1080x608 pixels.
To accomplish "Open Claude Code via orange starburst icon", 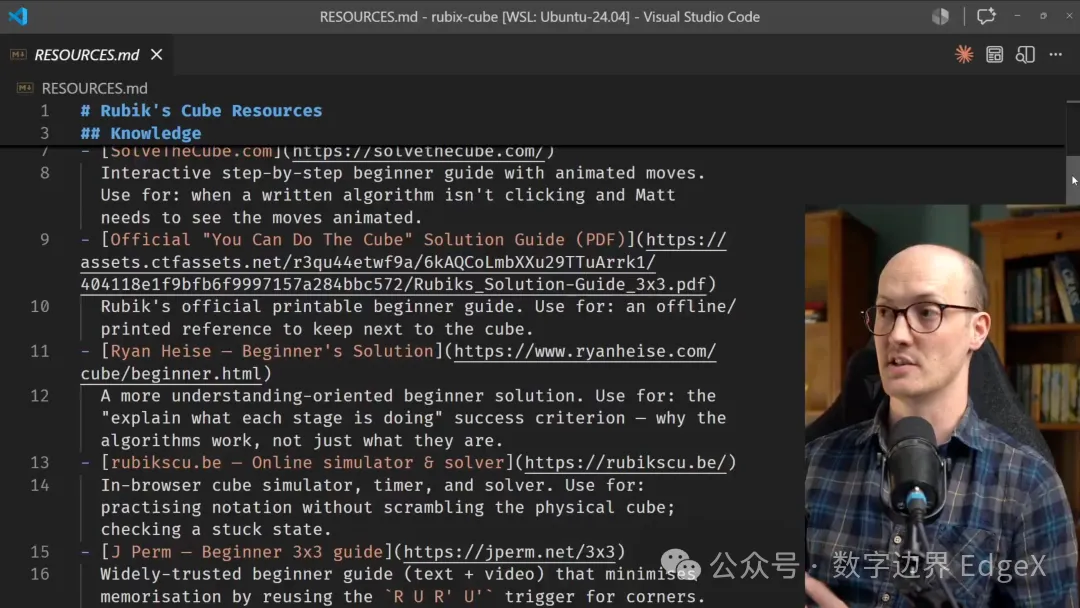I will [x=964, y=54].
